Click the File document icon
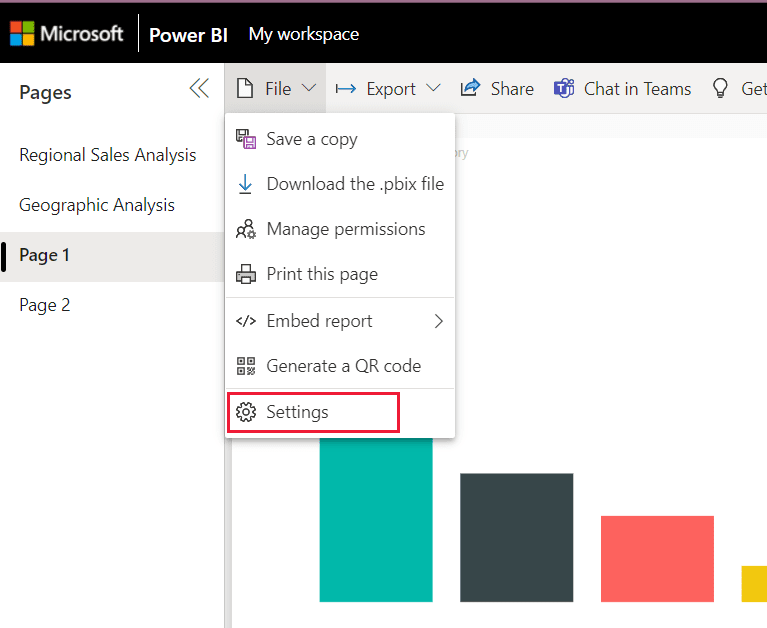The width and height of the screenshot is (767, 628). (245, 89)
